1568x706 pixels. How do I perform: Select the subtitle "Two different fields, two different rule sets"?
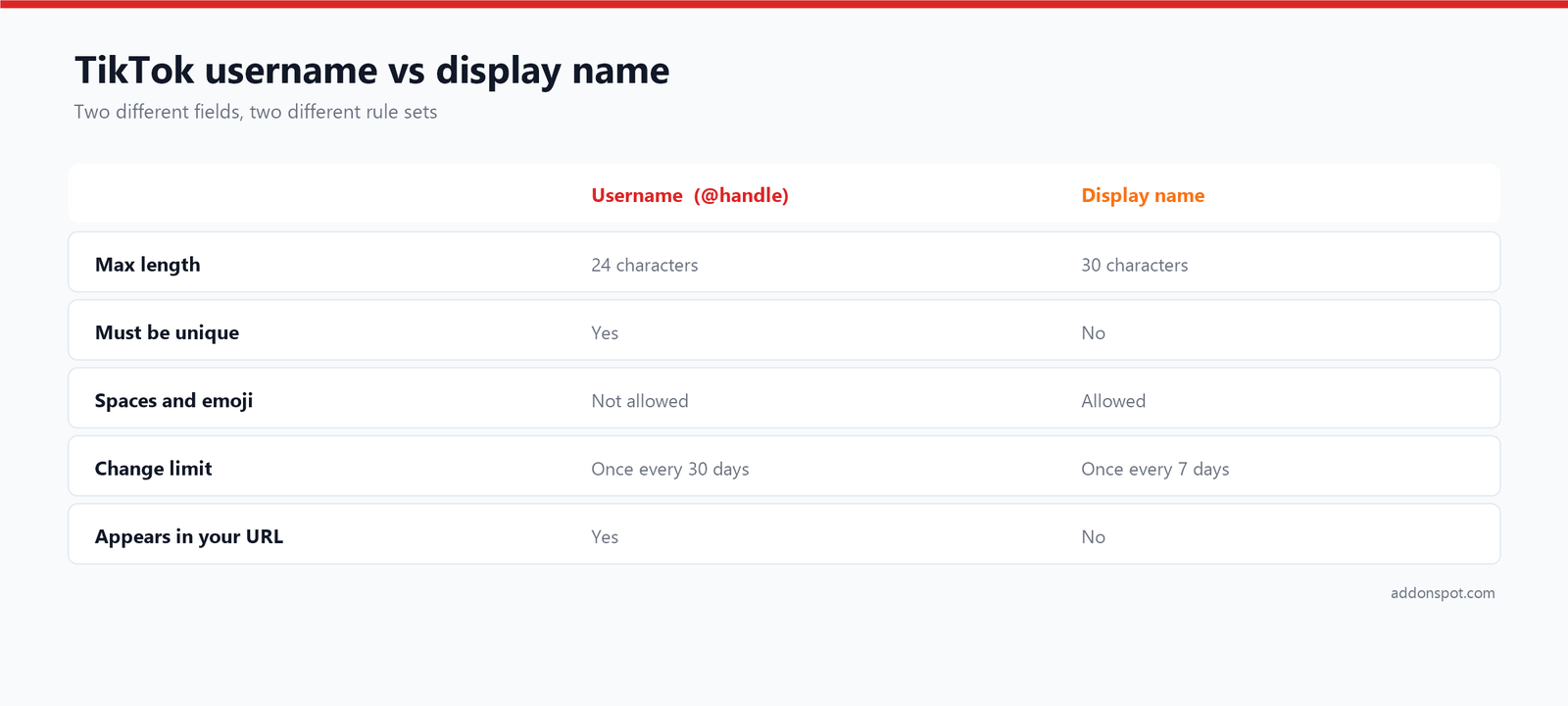point(256,112)
